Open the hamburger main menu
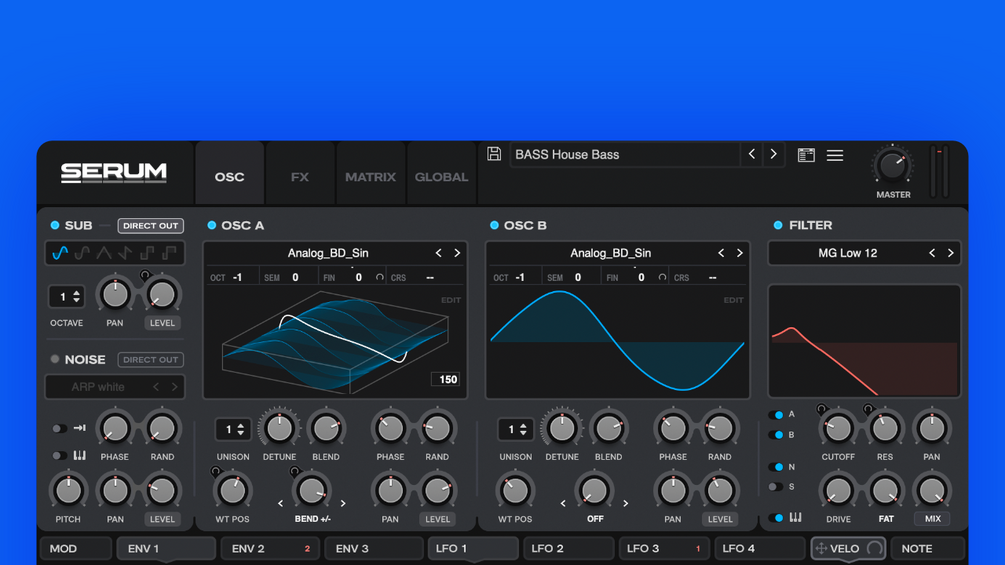This screenshot has height=565, width=1005. (835, 155)
